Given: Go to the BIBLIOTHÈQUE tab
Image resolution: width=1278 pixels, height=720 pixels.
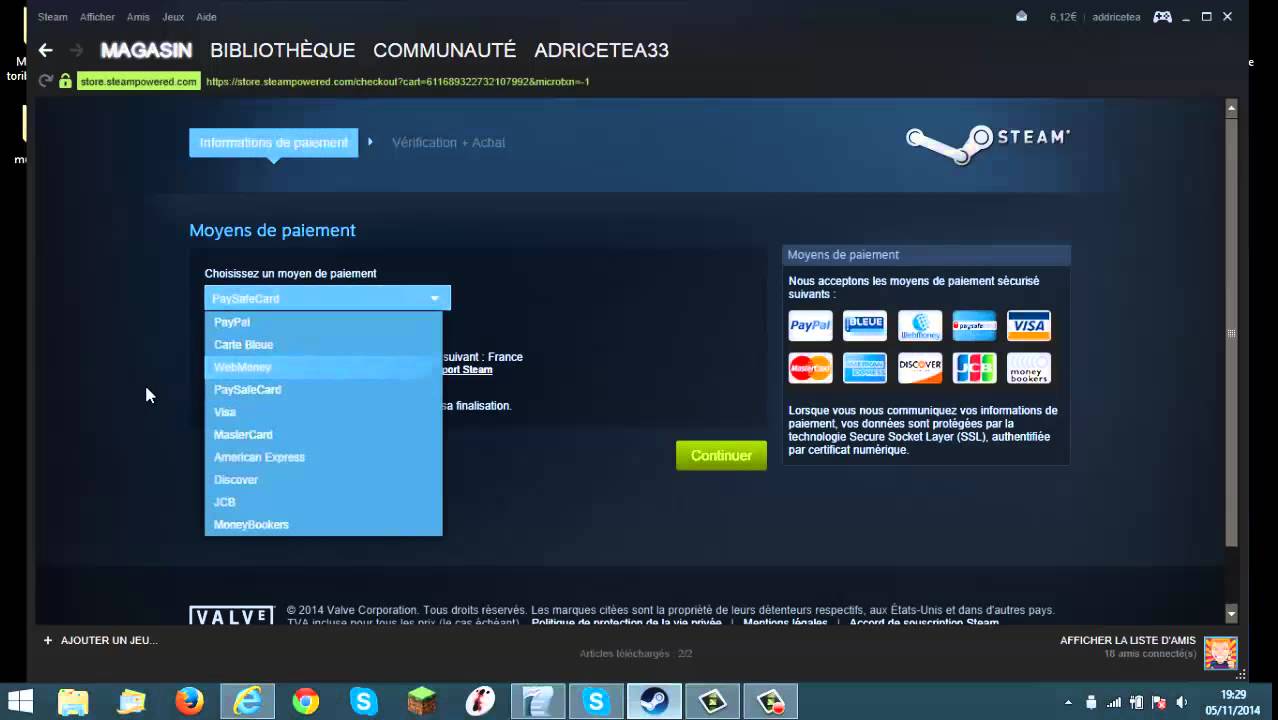Looking at the screenshot, I should pyautogui.click(x=283, y=50).
